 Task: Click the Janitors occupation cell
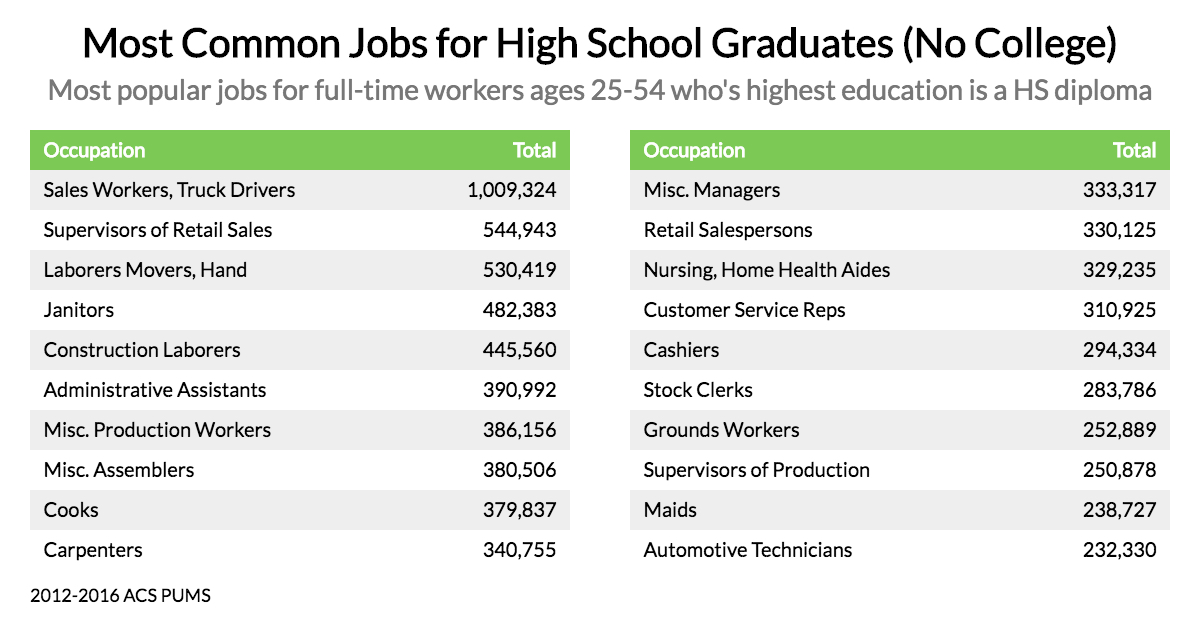pos(79,310)
